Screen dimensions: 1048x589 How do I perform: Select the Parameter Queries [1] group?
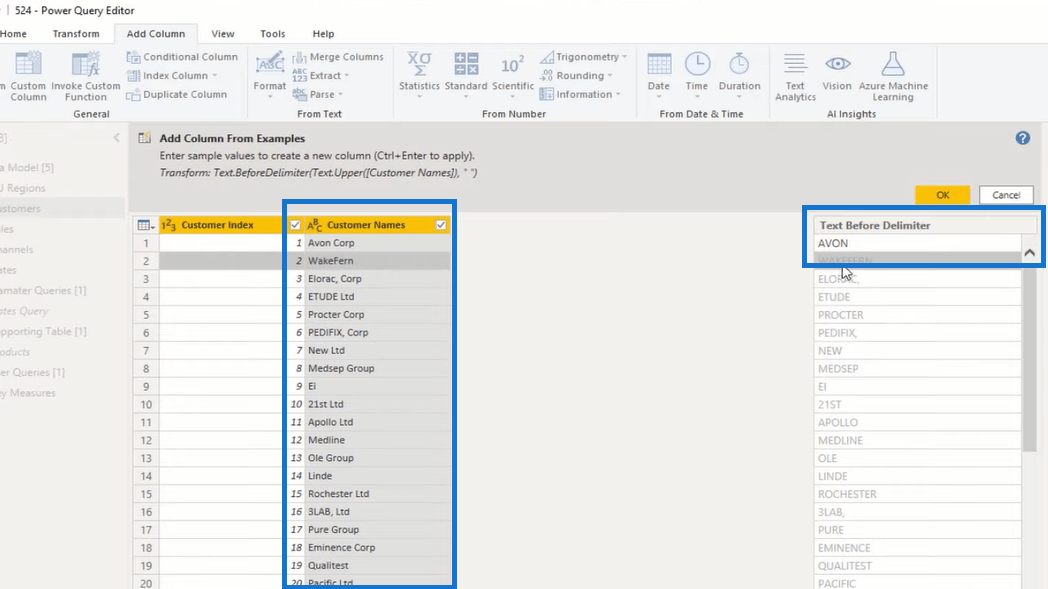[44, 290]
